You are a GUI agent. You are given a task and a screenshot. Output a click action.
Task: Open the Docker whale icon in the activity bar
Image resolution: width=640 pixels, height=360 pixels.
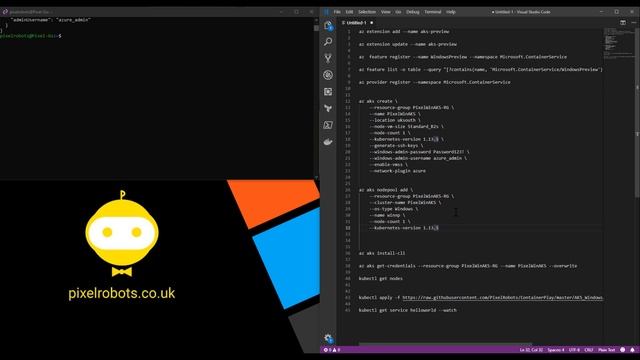pos(328,142)
